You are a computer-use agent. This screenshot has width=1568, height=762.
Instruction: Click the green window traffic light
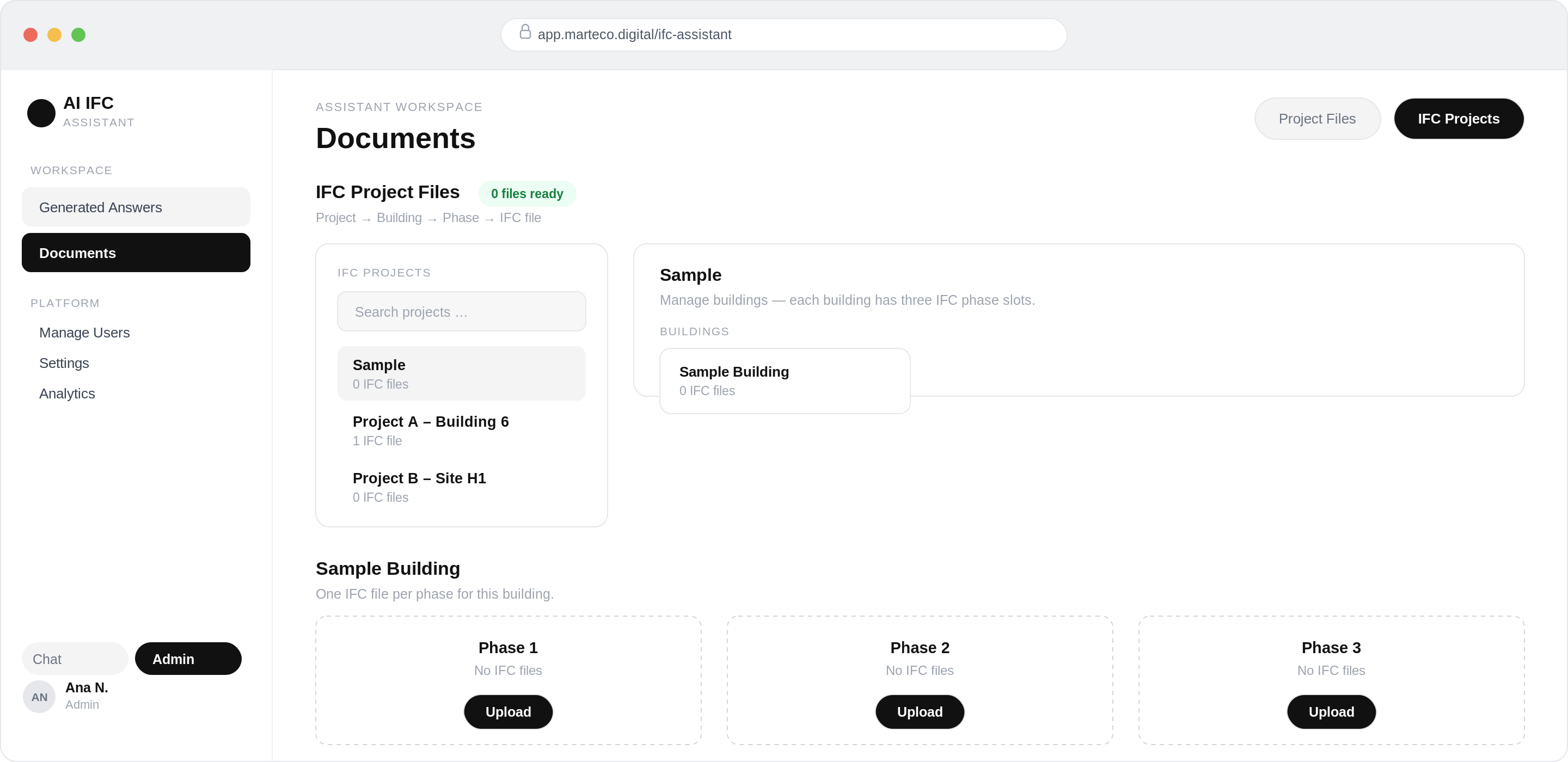tap(78, 35)
